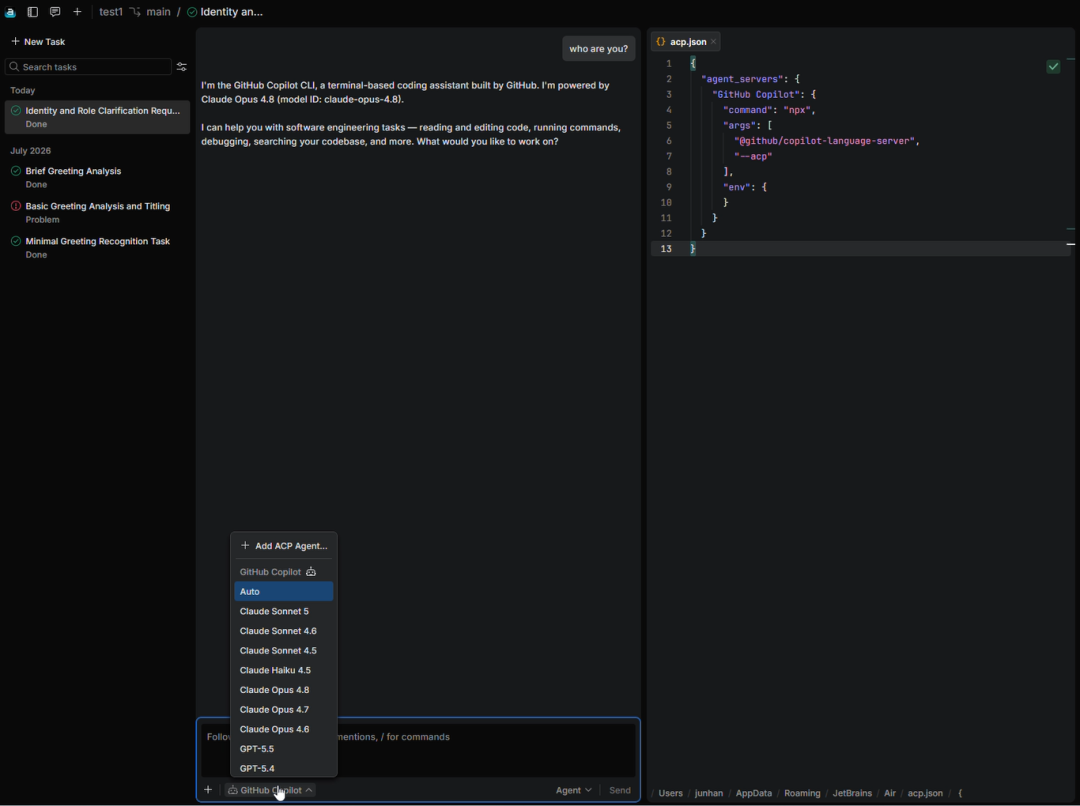Click the JSON file icon on acp.json tab
Screen dimensions: 1080x806
(x=661, y=41)
